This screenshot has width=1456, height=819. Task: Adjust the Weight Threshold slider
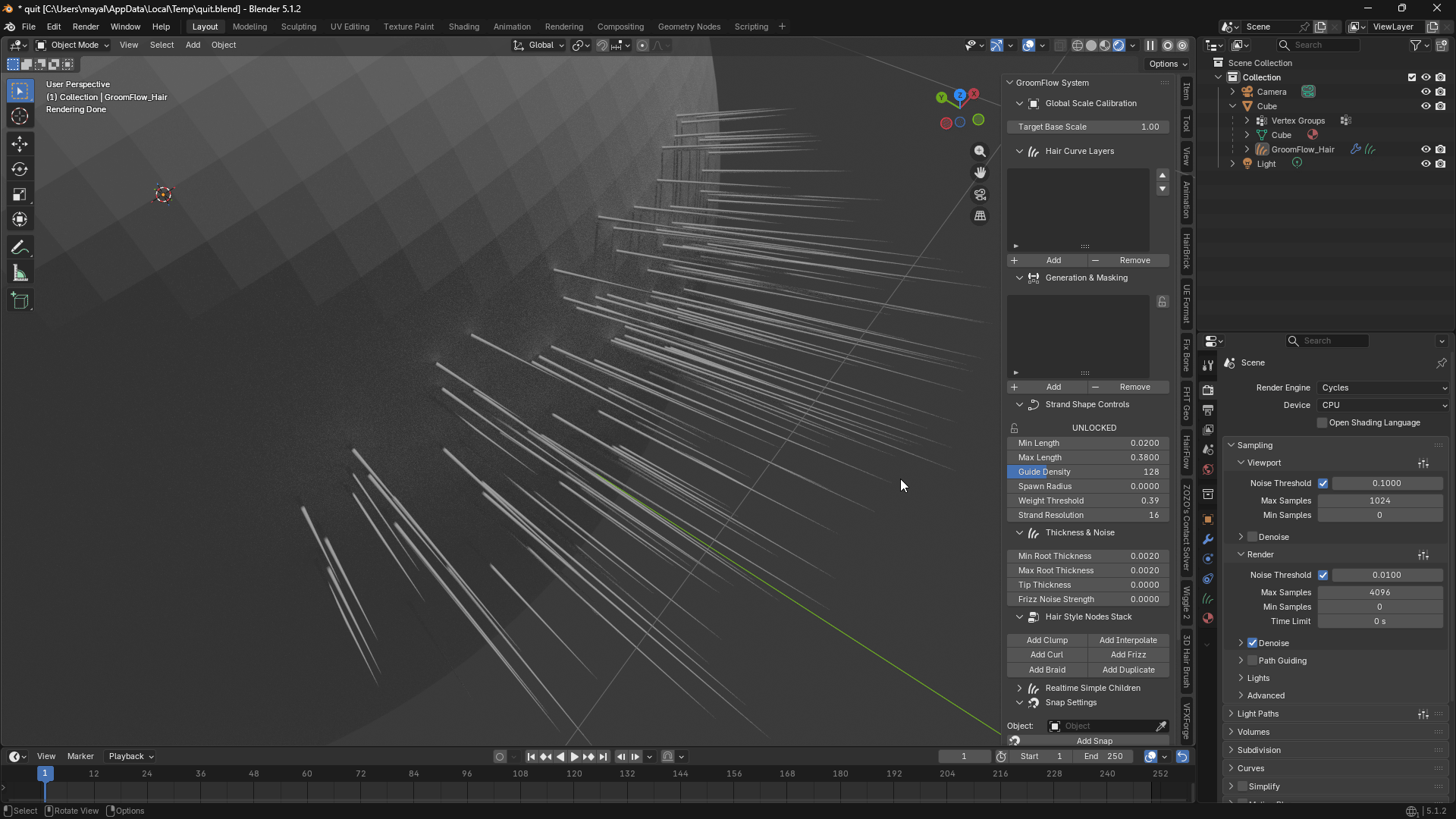coord(1088,501)
